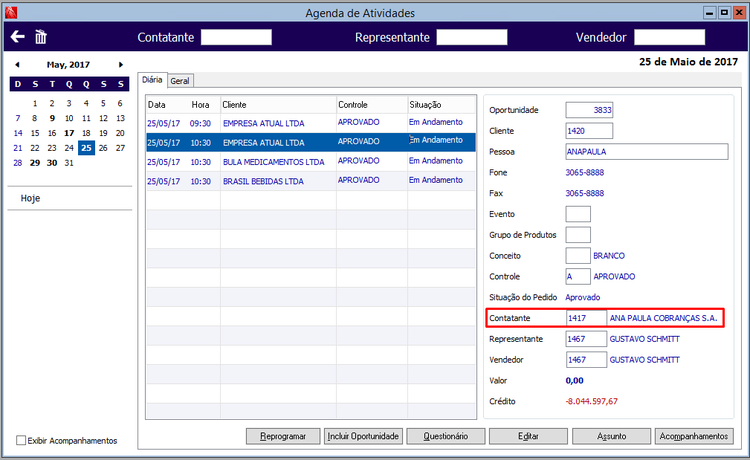This screenshot has width=750, height=460.
Task: Enable Exibir Acompanhamentos checkbox
Action: coord(21,440)
